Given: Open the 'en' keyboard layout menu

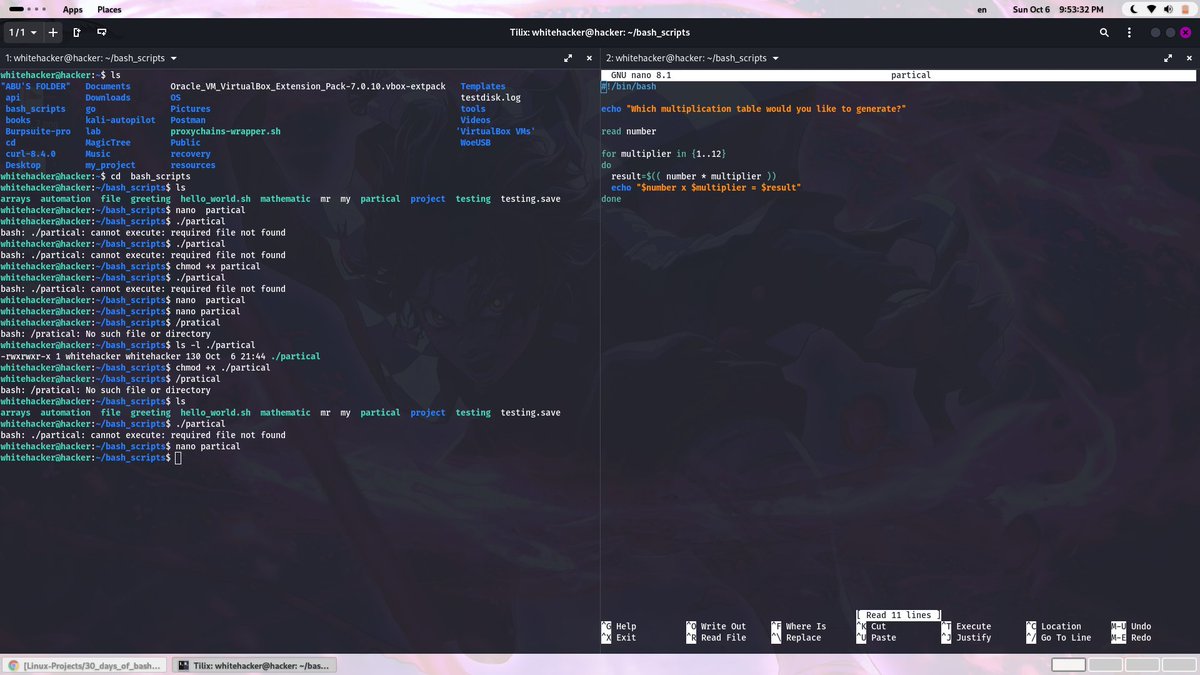Looking at the screenshot, I should [982, 9].
